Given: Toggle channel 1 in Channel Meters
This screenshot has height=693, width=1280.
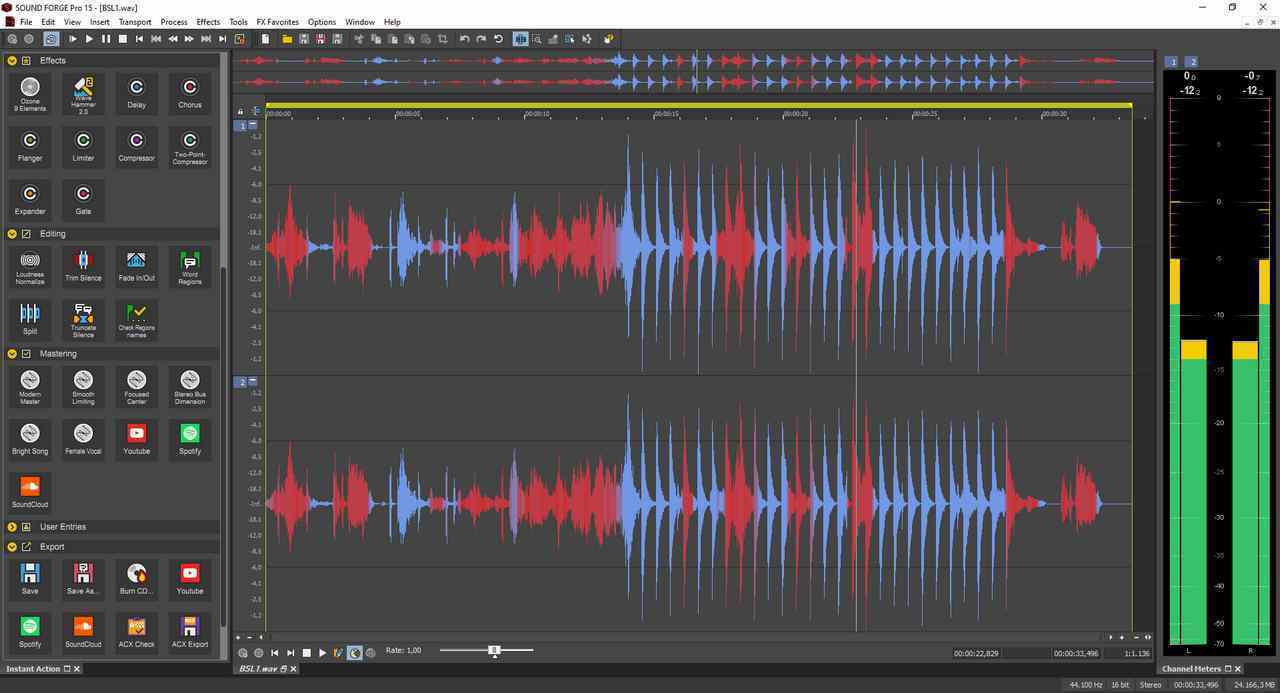Looking at the screenshot, I should click(x=1173, y=62).
